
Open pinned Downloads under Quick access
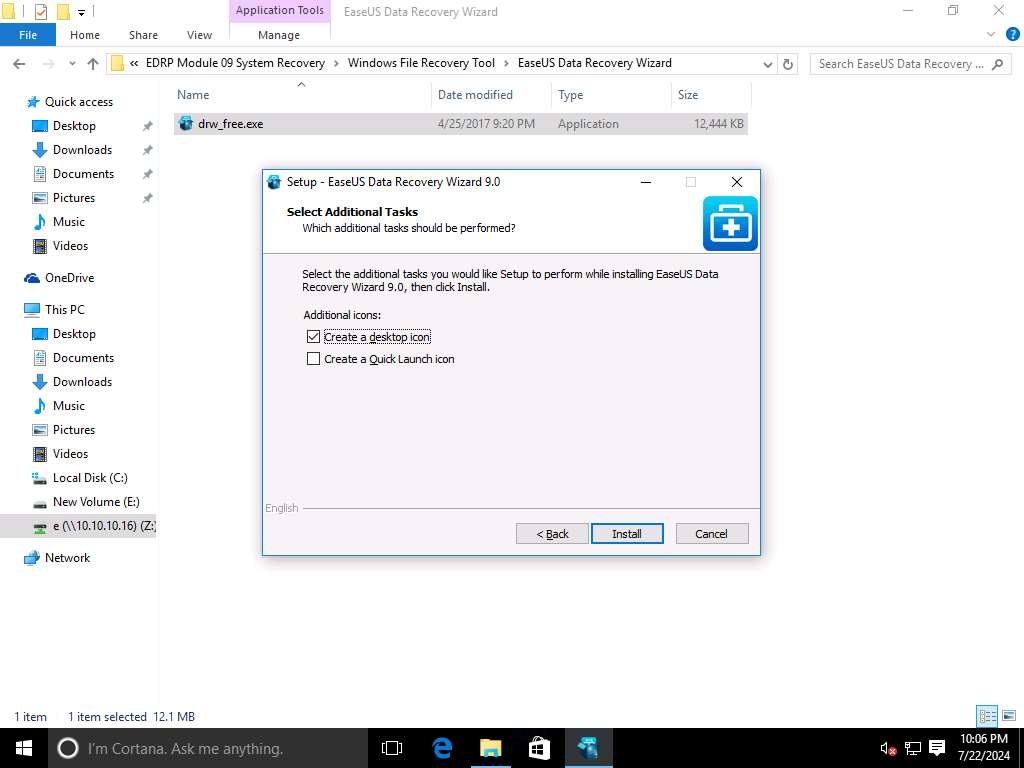click(82, 150)
